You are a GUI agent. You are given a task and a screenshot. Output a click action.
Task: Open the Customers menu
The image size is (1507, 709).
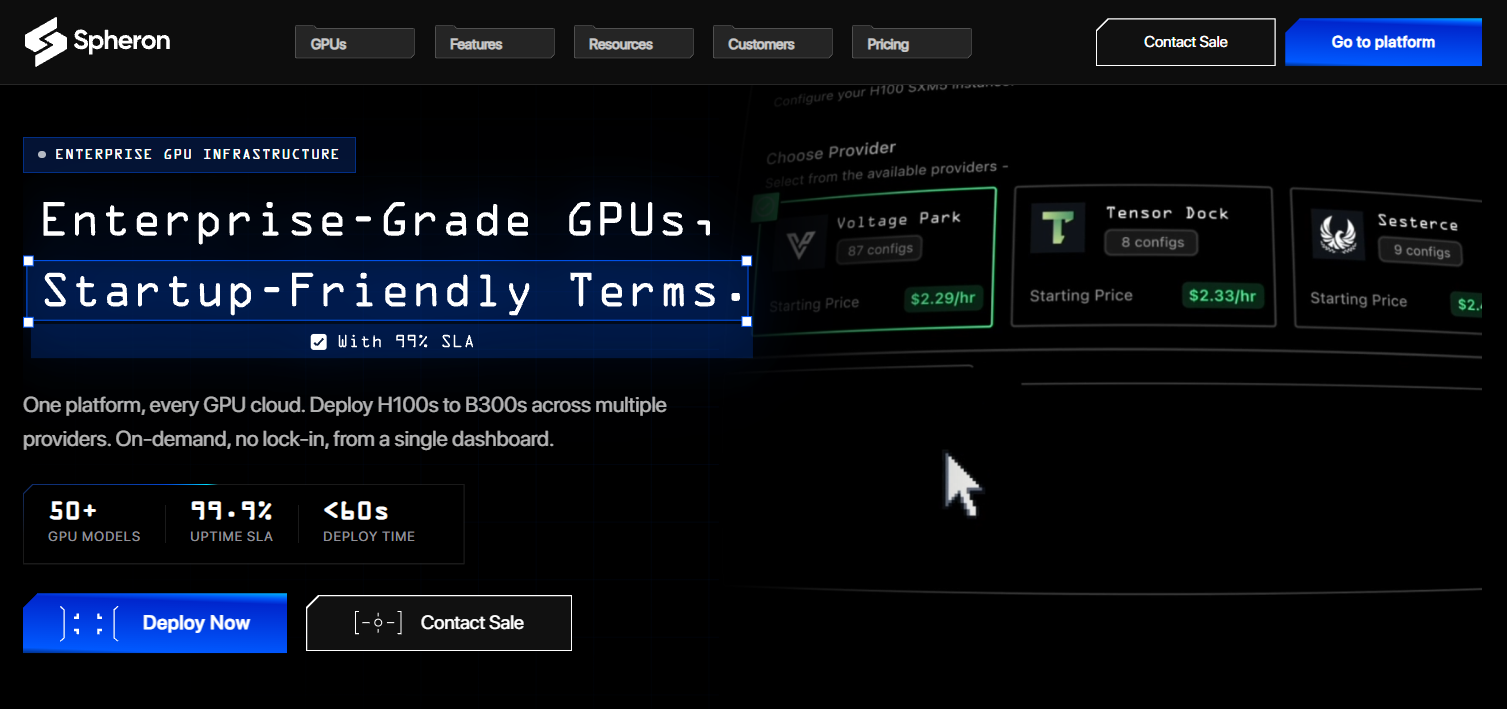click(x=772, y=43)
